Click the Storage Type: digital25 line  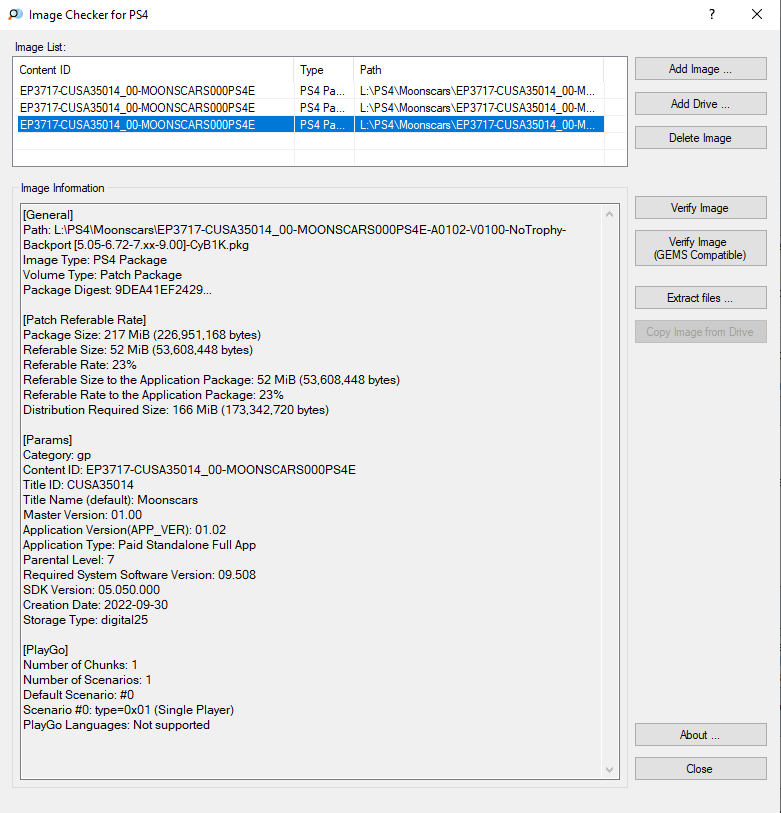pyautogui.click(x=86, y=620)
